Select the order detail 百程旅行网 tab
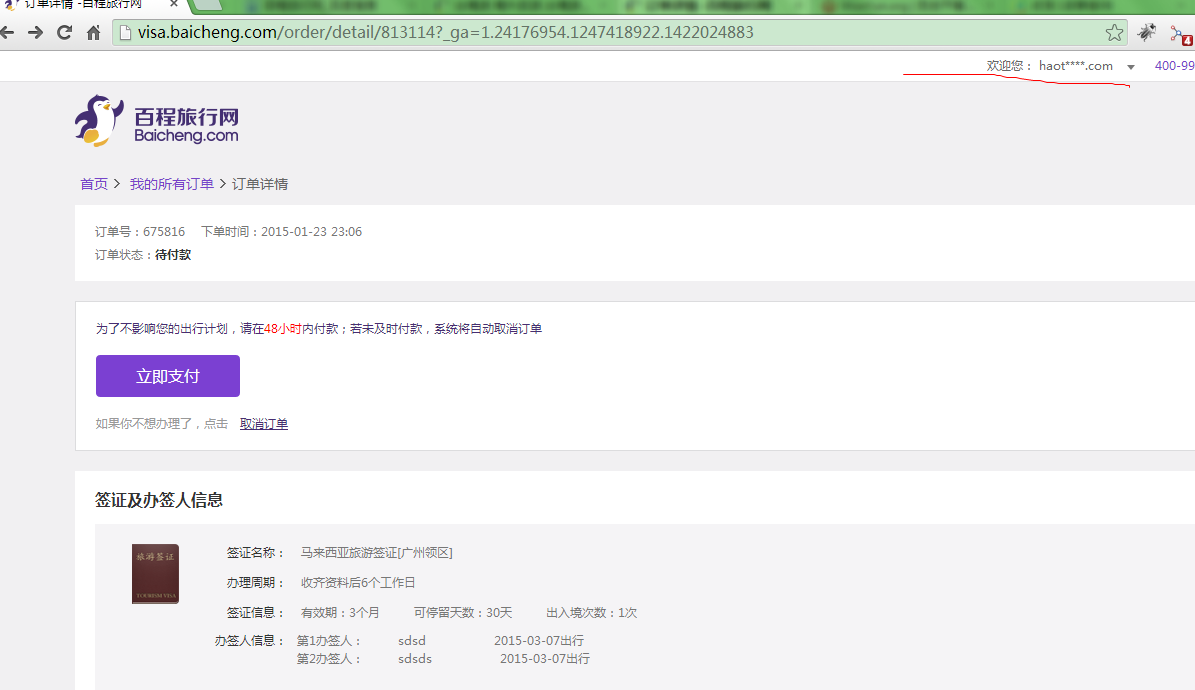 pos(84,5)
